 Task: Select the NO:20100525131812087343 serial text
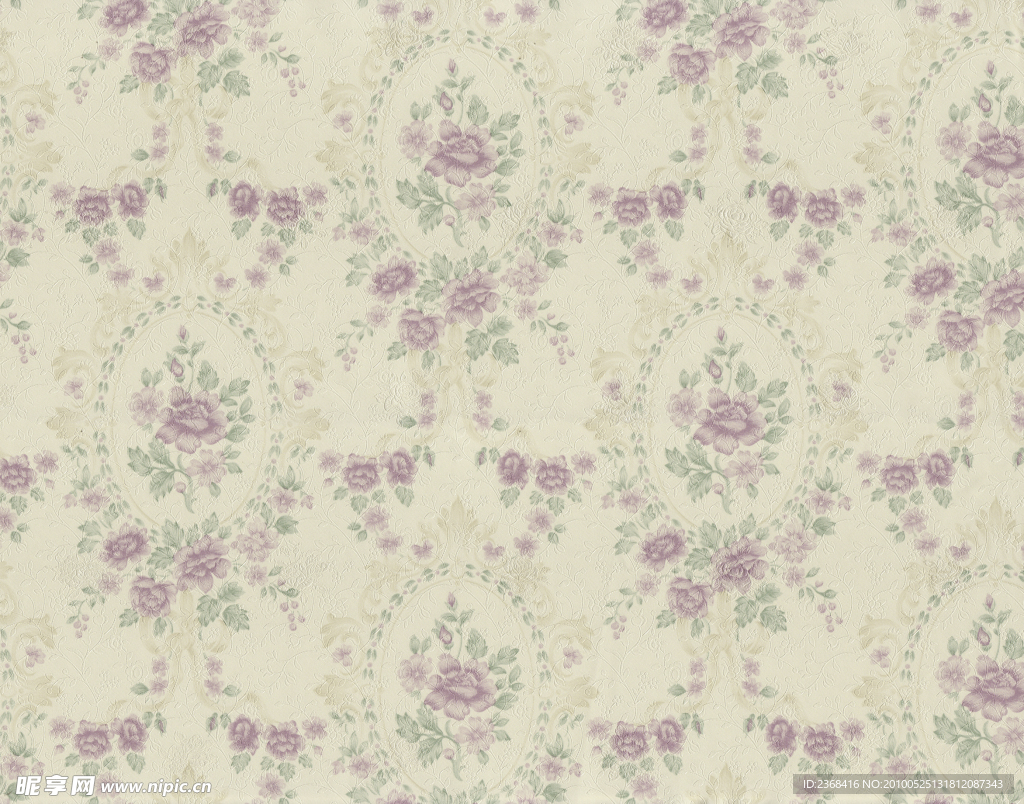(x=950, y=786)
